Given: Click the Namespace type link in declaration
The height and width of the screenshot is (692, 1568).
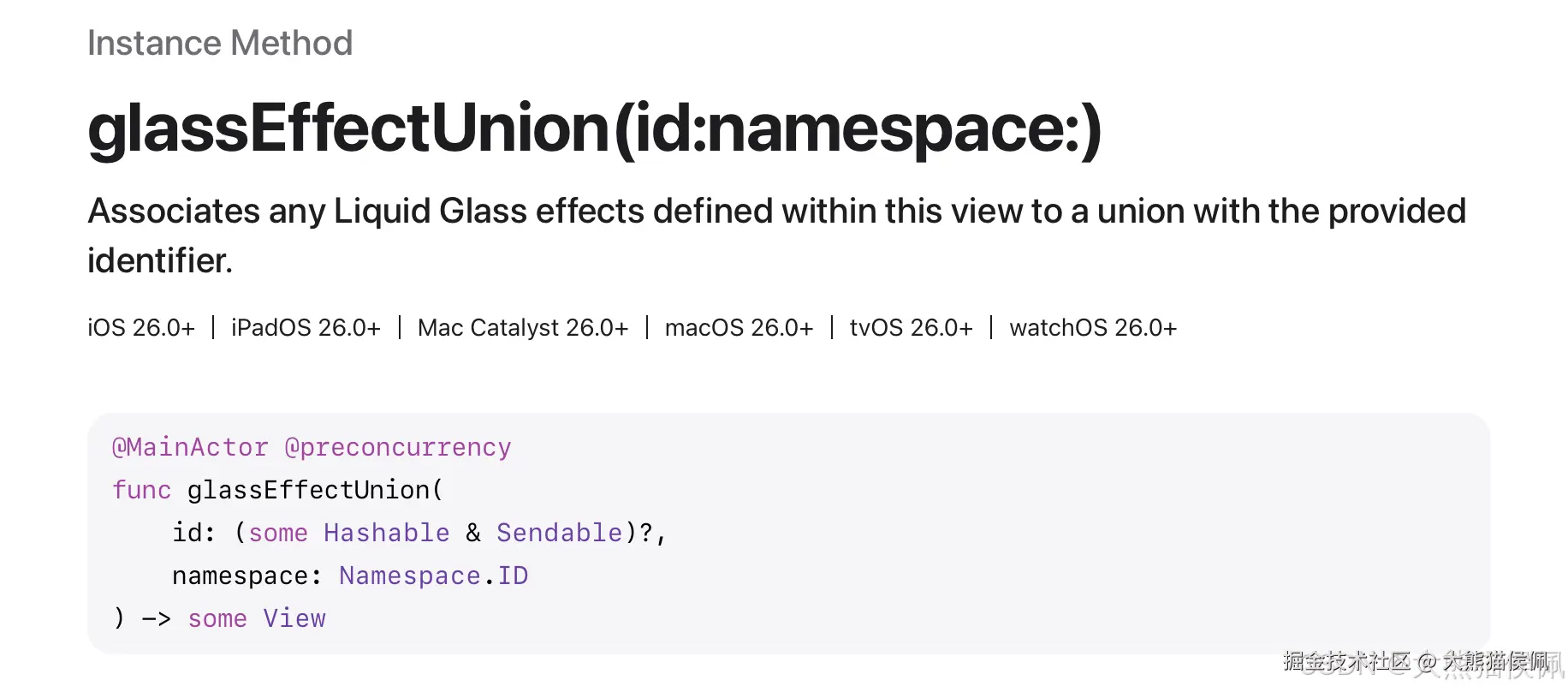Looking at the screenshot, I should 409,576.
